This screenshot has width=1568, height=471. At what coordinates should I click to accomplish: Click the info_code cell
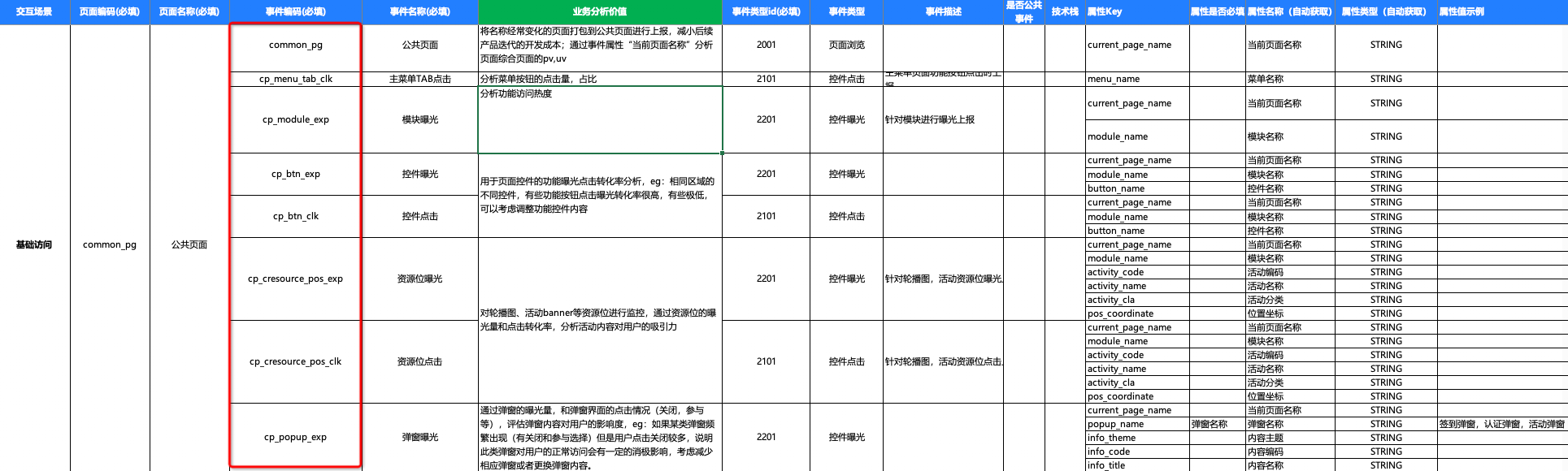[x=1137, y=452]
